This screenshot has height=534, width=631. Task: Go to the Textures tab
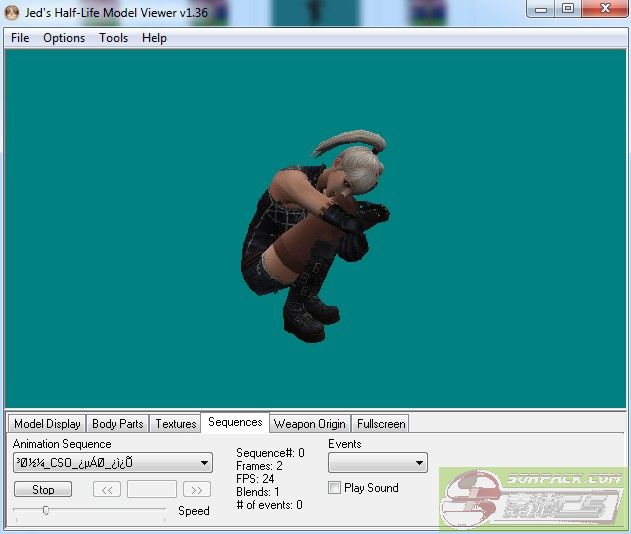[x=176, y=424]
